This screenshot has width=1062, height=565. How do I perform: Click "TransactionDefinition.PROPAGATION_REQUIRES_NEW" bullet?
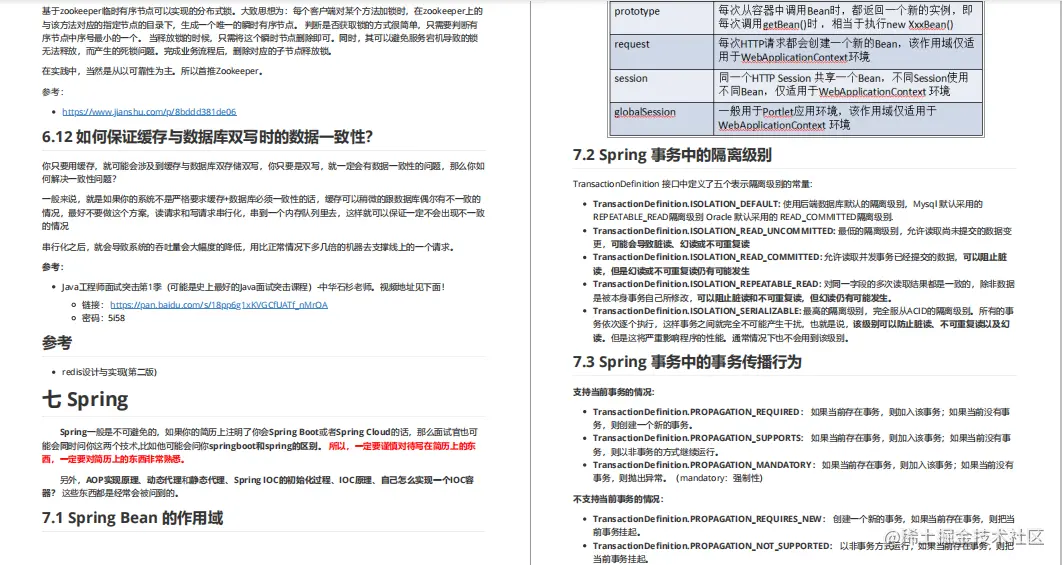point(803,525)
